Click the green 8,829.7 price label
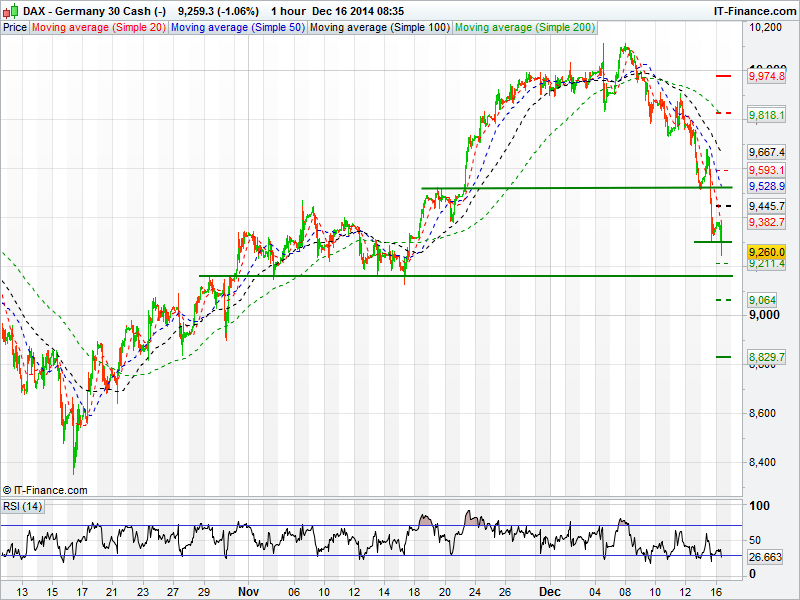Screen dimensions: 800x600 (767, 357)
